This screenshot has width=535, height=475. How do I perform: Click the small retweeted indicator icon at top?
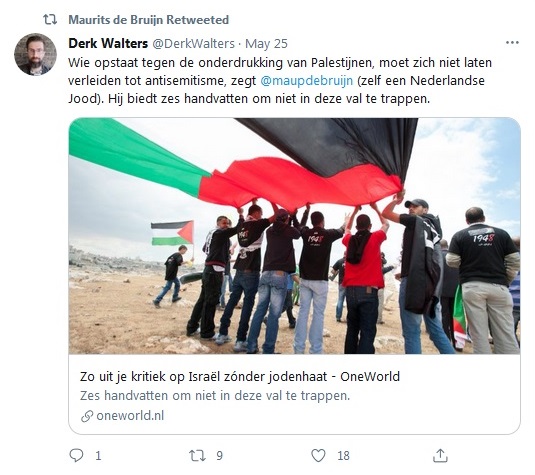(50, 20)
